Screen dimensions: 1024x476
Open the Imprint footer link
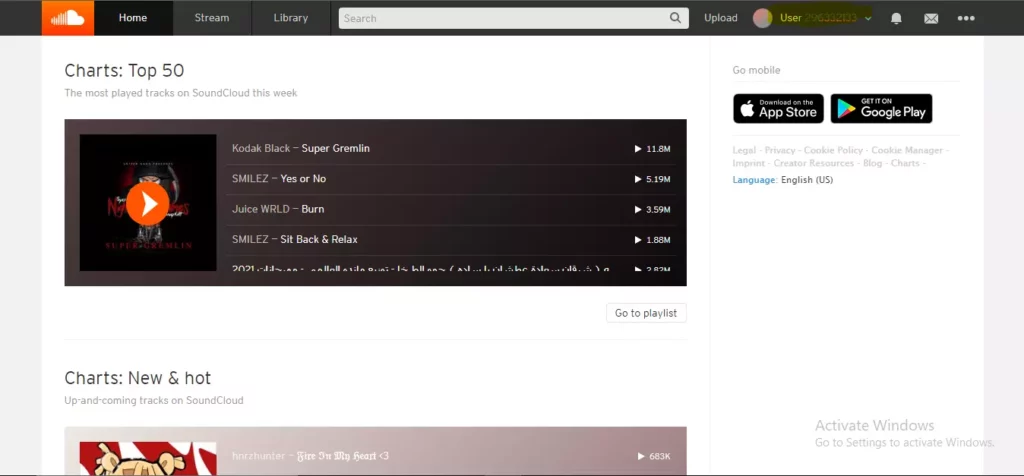748,163
